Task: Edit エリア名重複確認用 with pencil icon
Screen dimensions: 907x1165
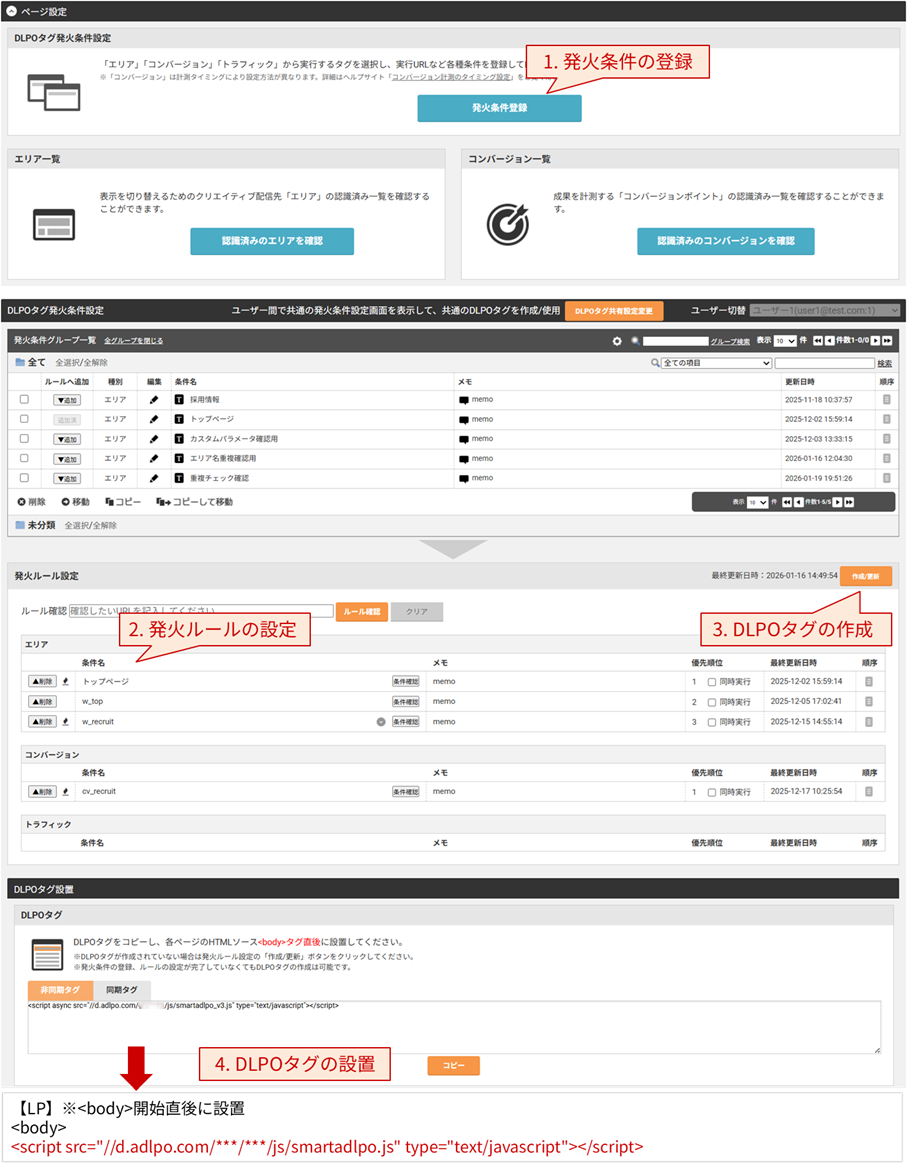Action: [x=154, y=458]
